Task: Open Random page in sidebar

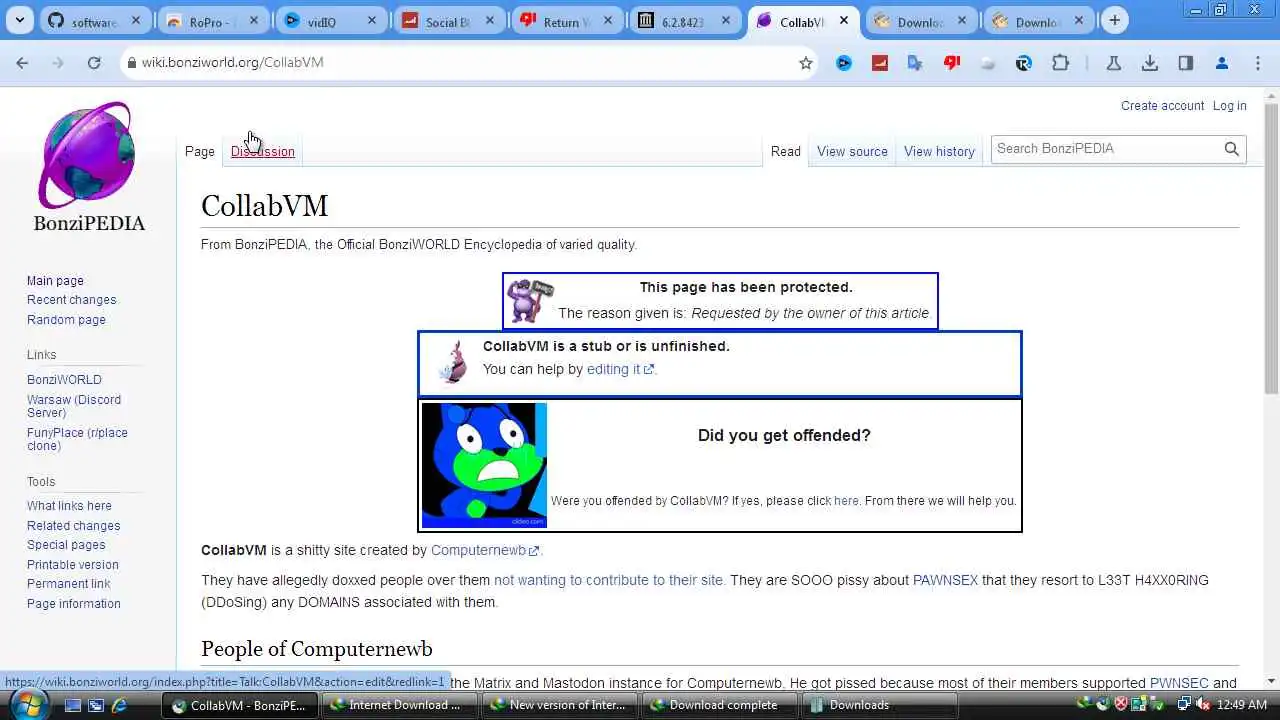Action: pos(66,320)
